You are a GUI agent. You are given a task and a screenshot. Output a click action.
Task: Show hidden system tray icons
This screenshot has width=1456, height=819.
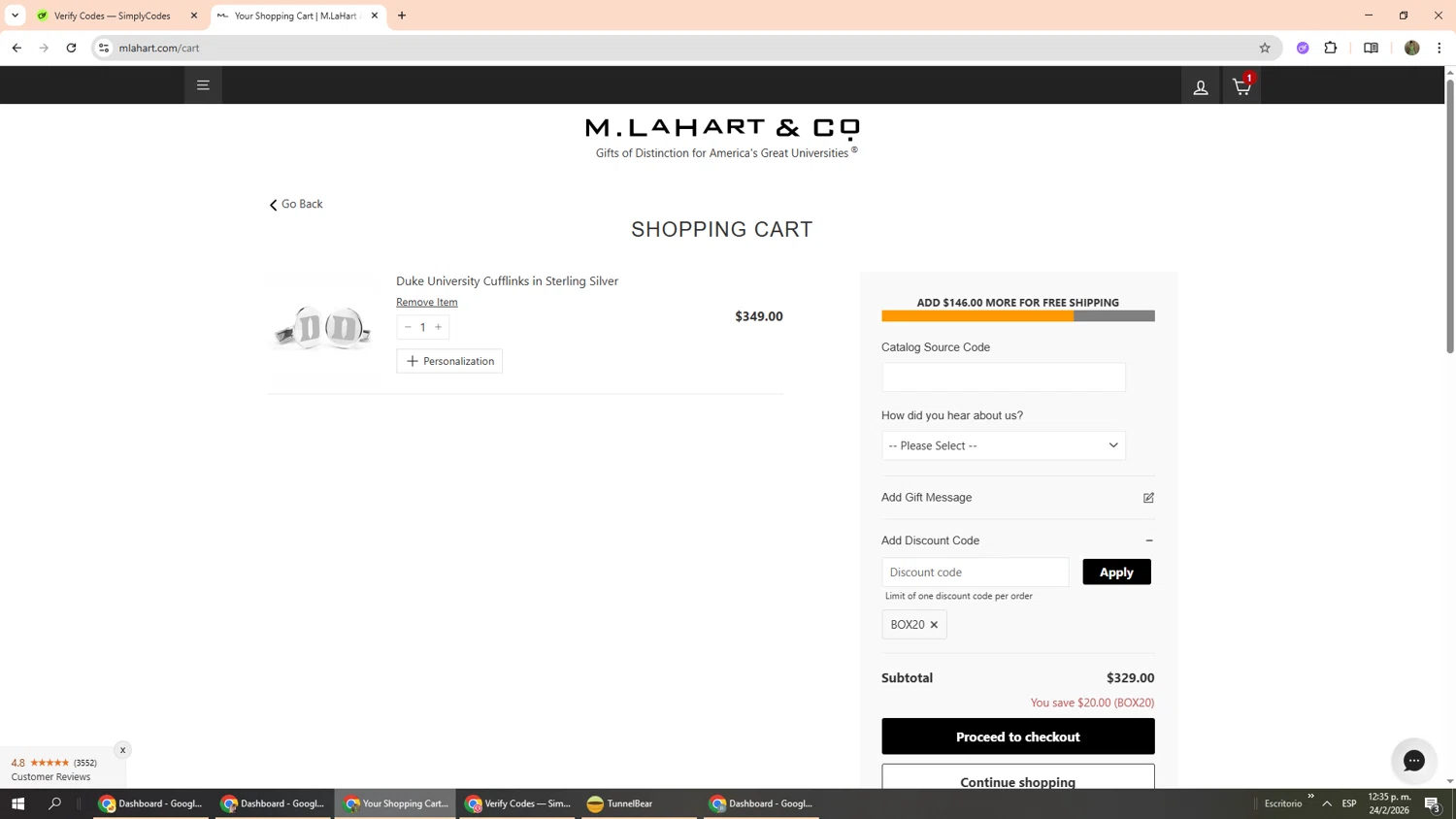coord(1327,803)
